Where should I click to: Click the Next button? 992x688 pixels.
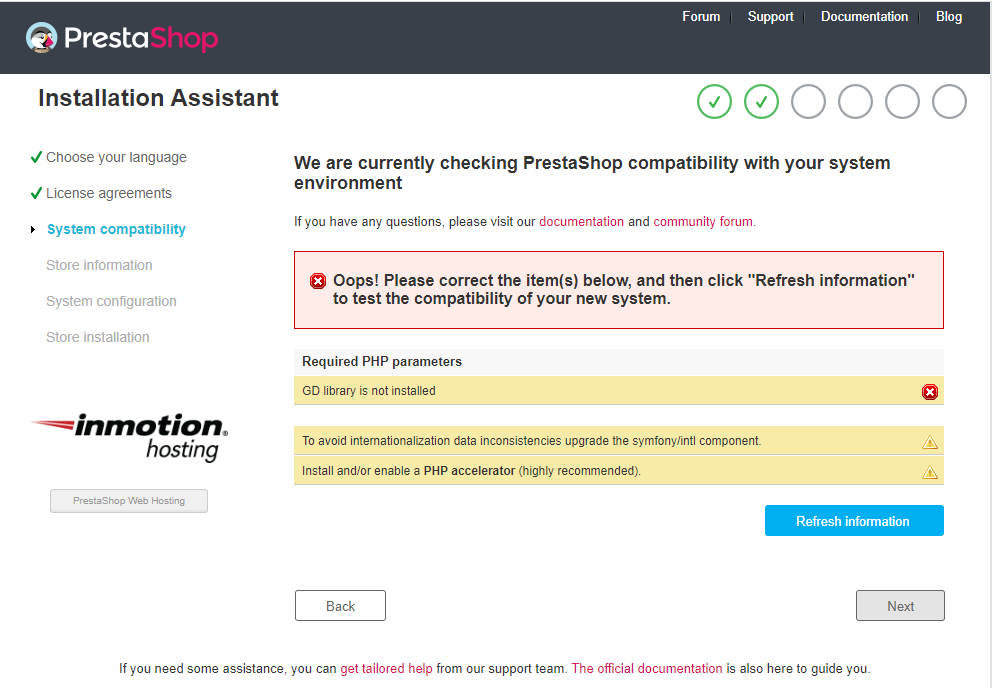pyautogui.click(x=900, y=606)
